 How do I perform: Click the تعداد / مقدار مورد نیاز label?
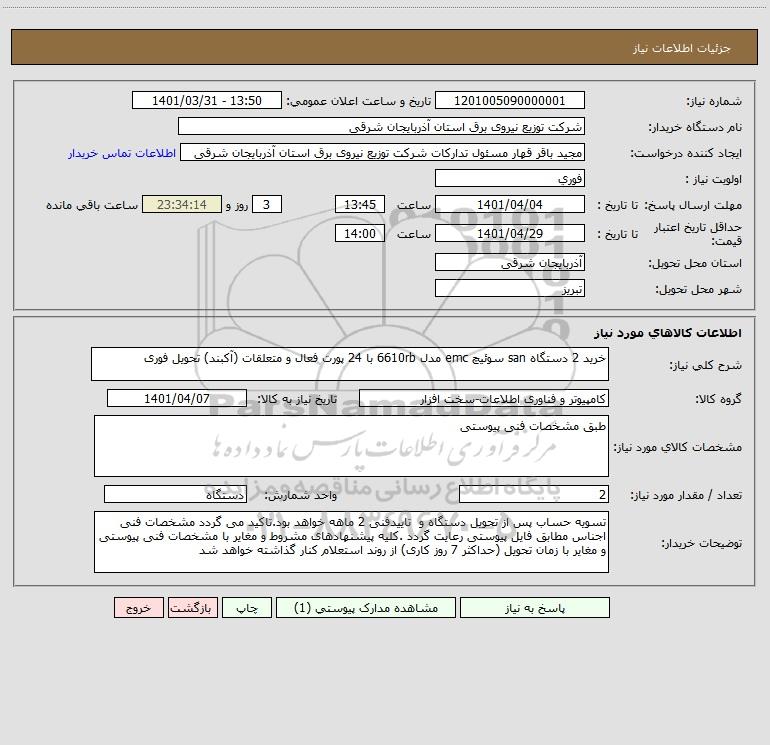click(686, 495)
